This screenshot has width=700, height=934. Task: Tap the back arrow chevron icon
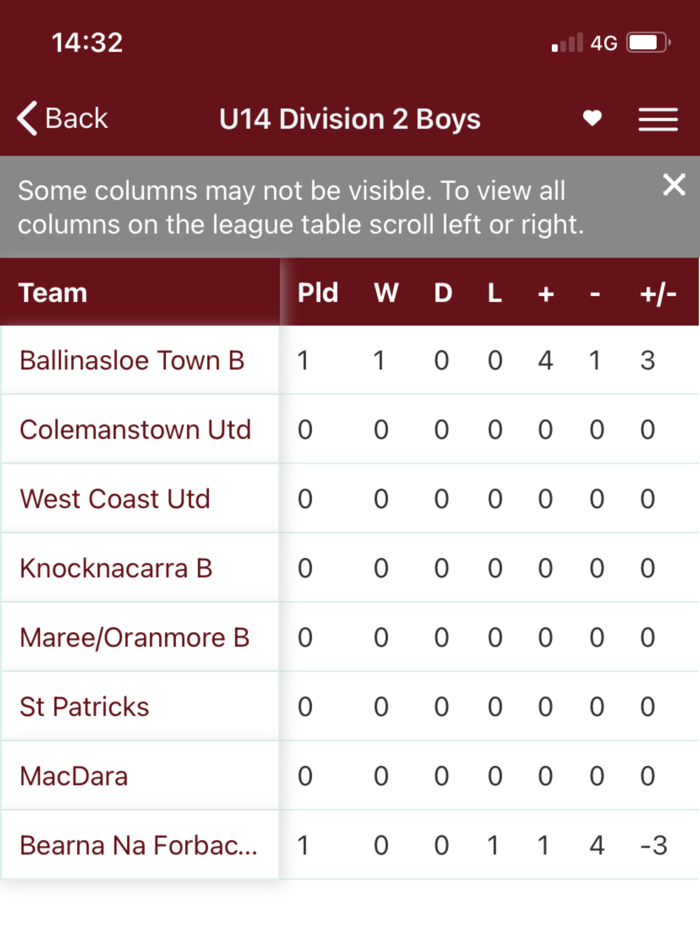click(27, 118)
